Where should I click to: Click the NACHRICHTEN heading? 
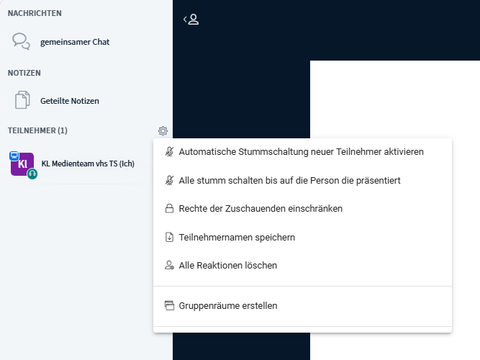coord(35,13)
